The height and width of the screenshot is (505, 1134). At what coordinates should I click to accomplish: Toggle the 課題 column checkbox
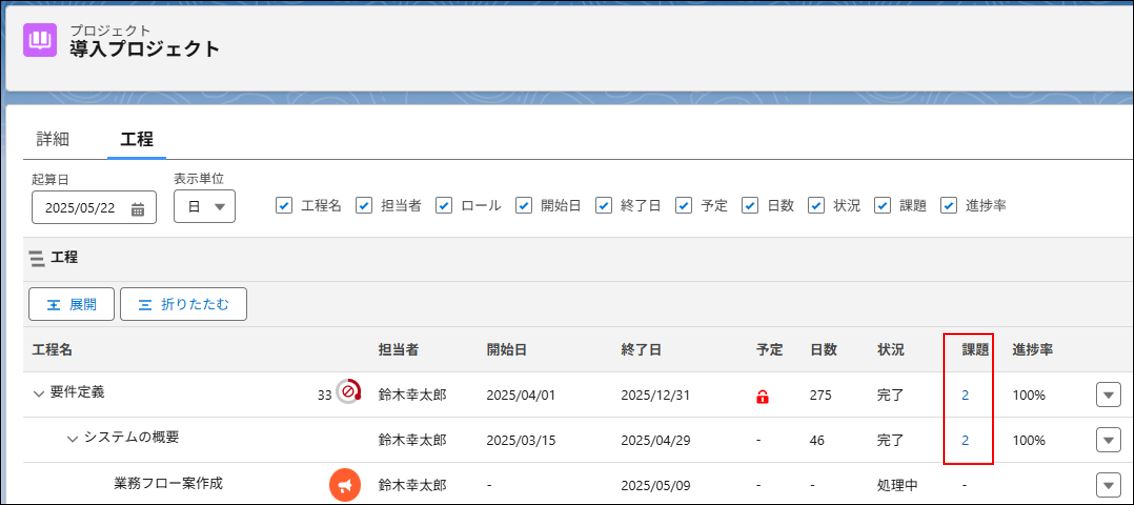pyautogui.click(x=882, y=205)
